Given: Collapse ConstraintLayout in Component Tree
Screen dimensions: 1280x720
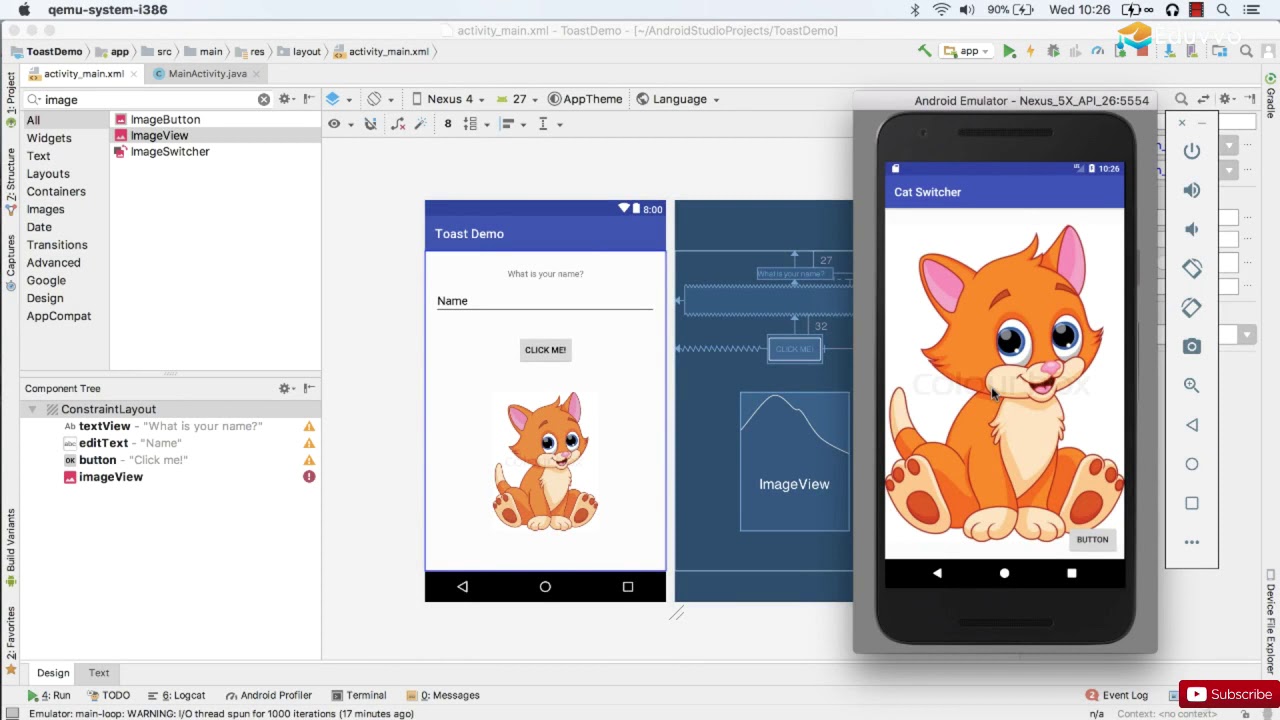Looking at the screenshot, I should point(32,409).
